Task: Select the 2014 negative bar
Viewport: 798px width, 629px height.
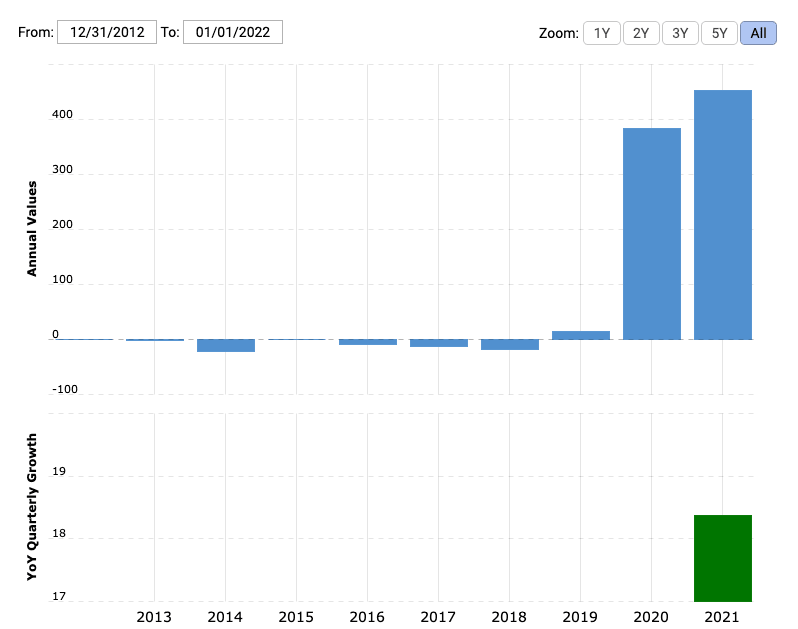Action: click(x=226, y=345)
